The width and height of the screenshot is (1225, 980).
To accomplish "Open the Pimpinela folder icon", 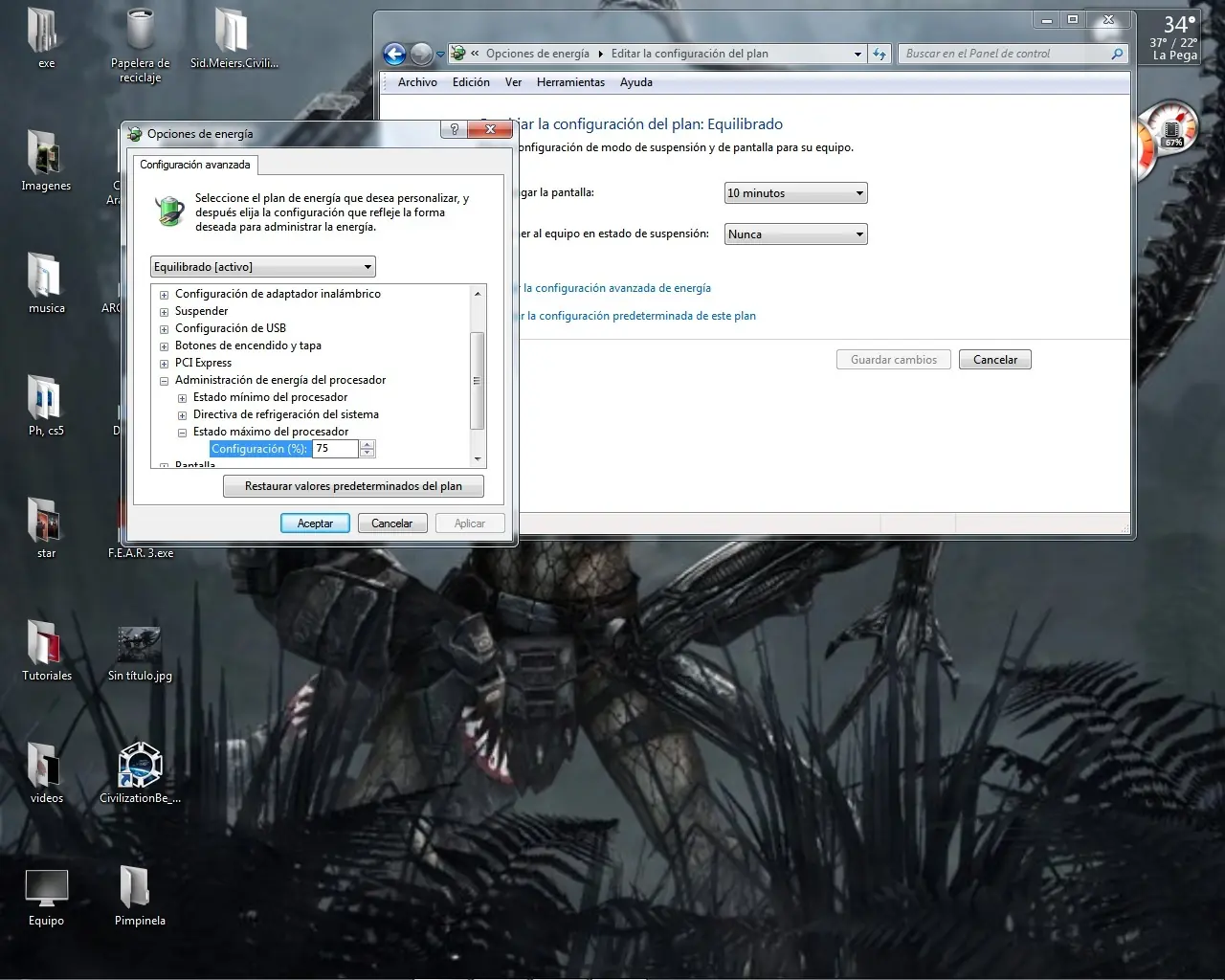I will [x=140, y=895].
